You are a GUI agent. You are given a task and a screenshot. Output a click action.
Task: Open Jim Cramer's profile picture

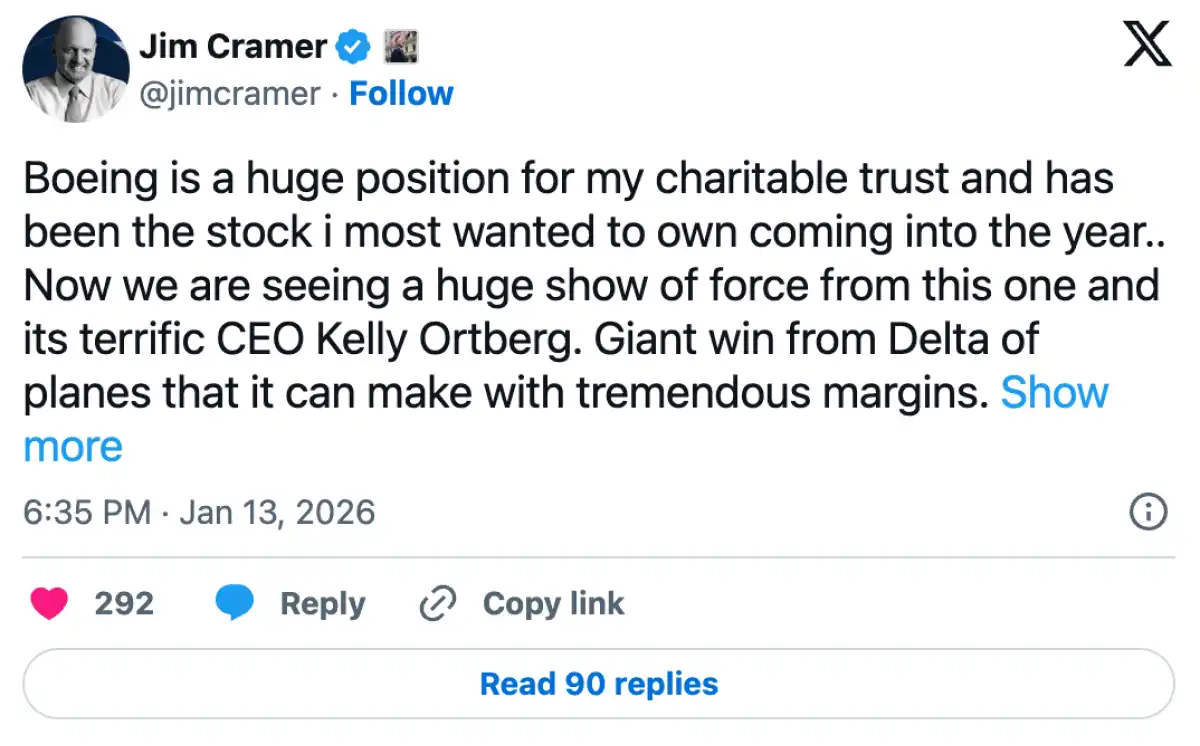click(76, 70)
